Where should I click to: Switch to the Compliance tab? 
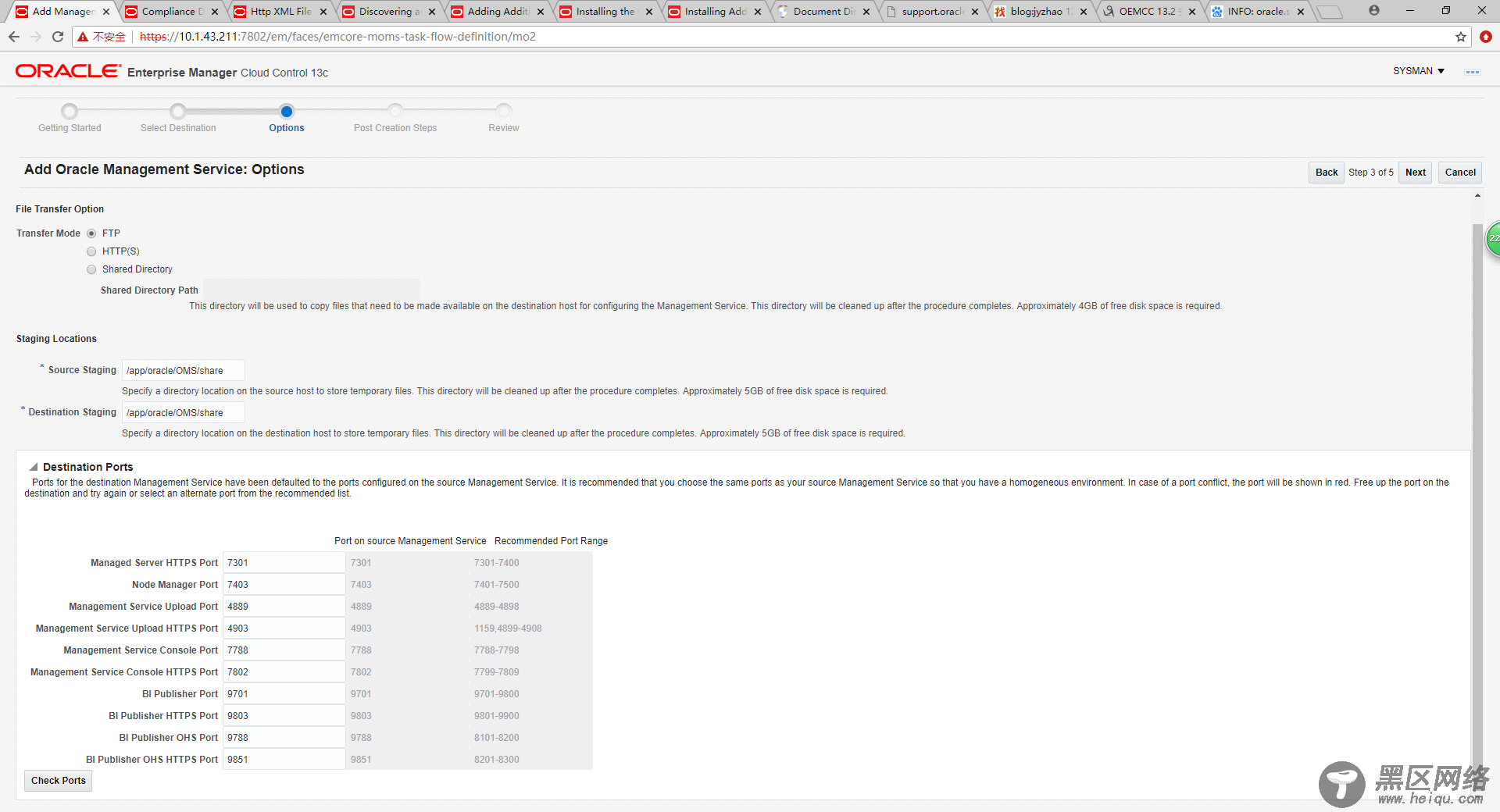[172, 12]
